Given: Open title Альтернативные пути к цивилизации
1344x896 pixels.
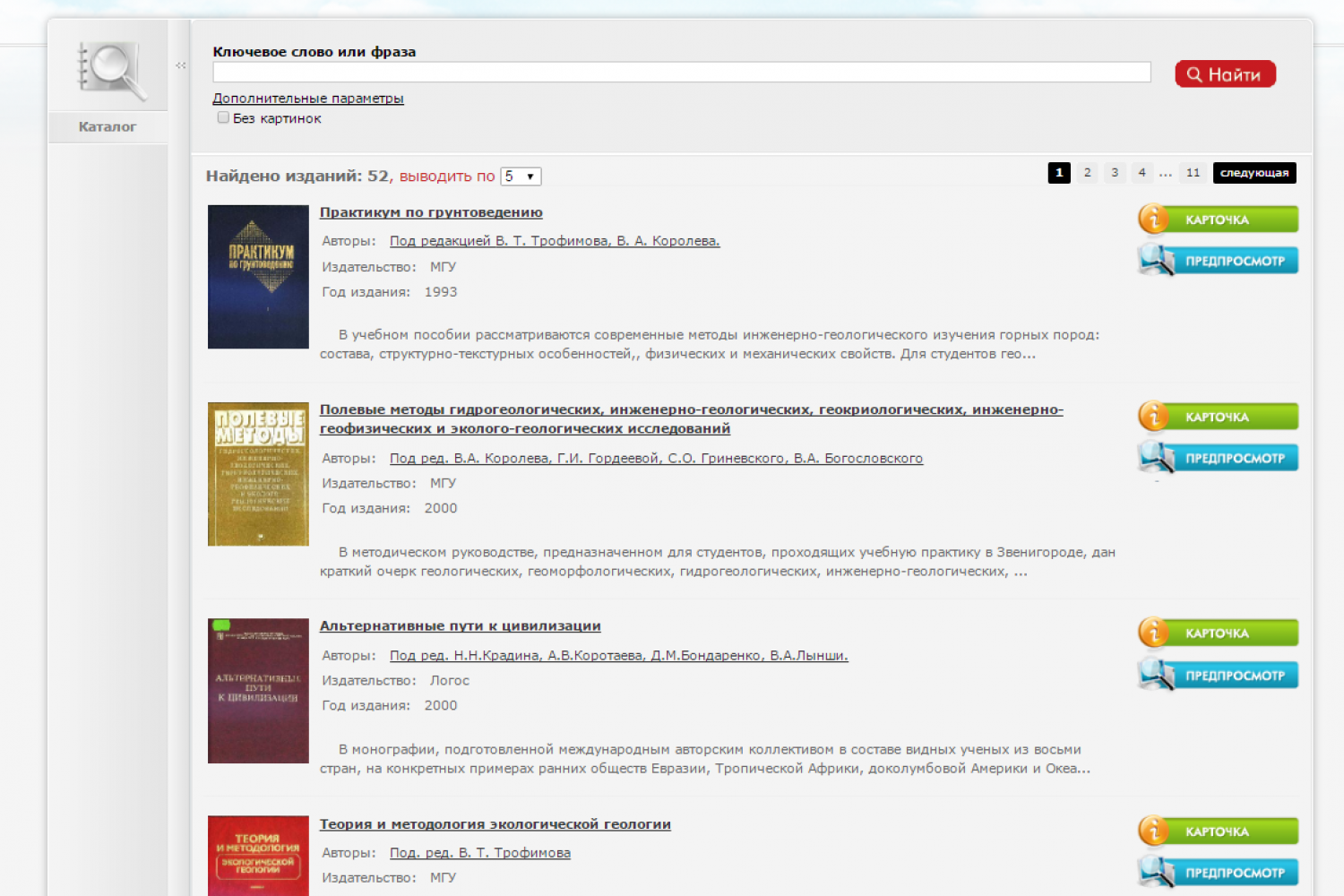Looking at the screenshot, I should (461, 626).
